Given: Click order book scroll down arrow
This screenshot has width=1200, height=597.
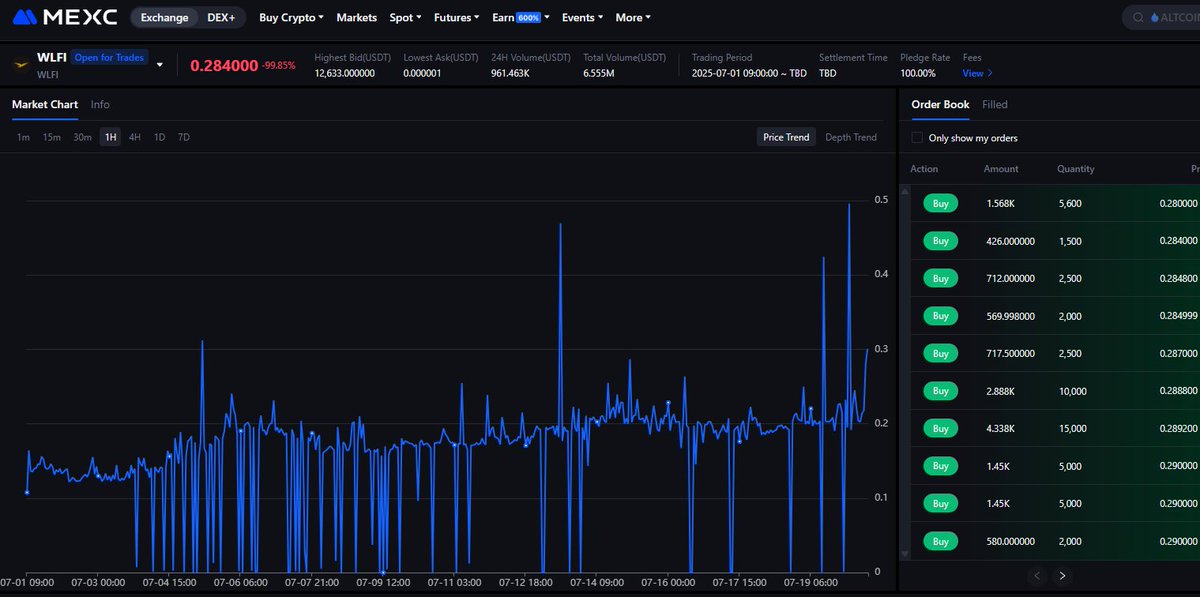Looking at the screenshot, I should point(905,553).
